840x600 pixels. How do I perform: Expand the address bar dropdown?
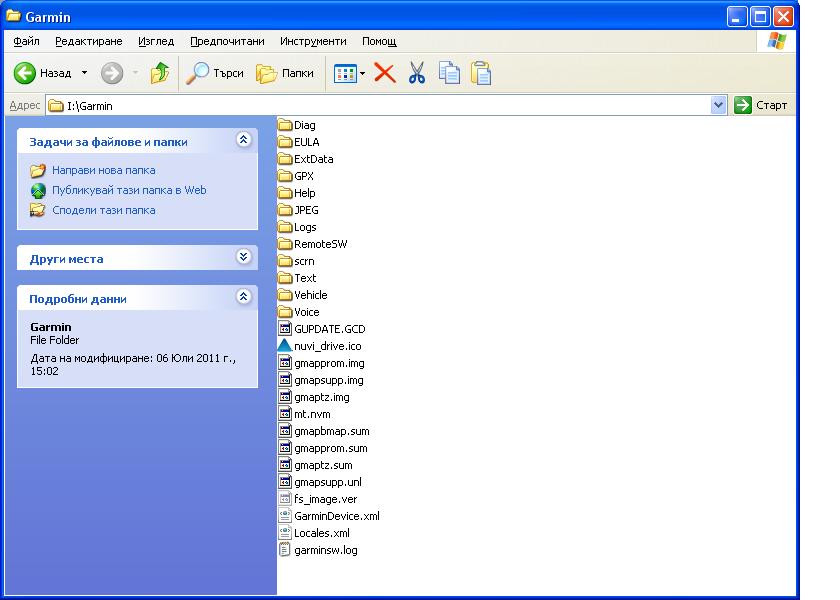(718, 105)
